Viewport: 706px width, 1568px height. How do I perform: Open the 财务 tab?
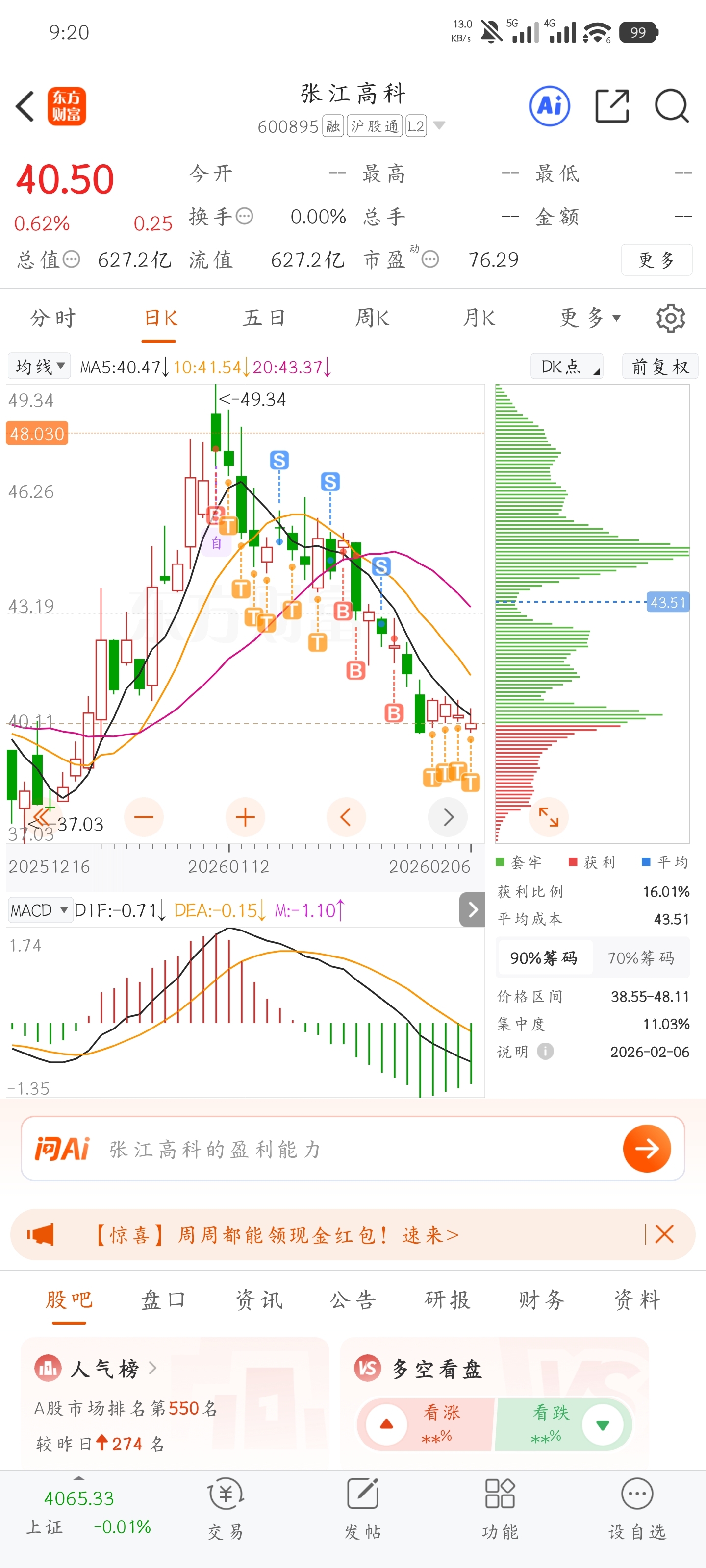[x=542, y=1299]
